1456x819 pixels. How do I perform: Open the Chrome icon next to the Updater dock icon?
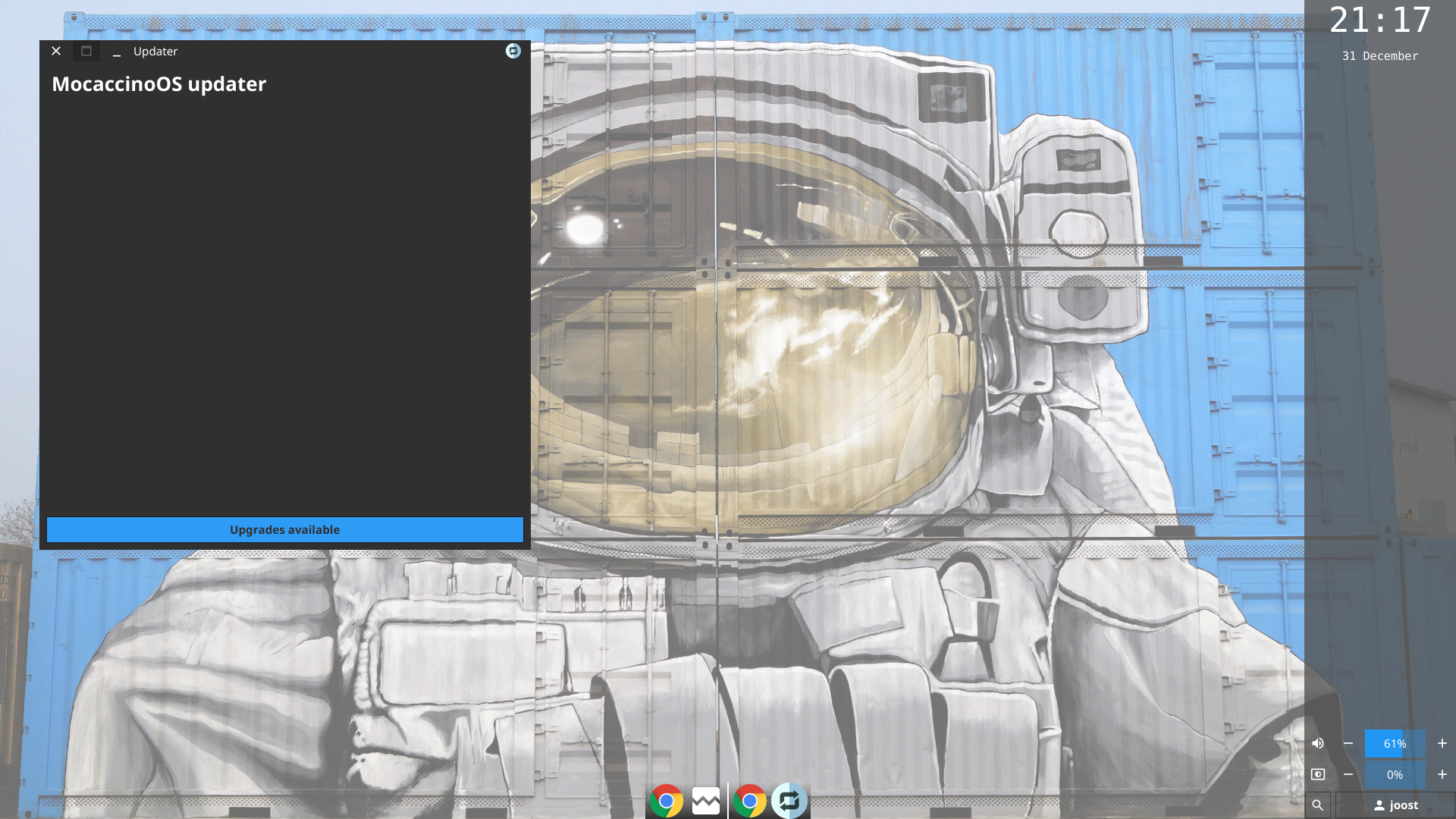[749, 801]
